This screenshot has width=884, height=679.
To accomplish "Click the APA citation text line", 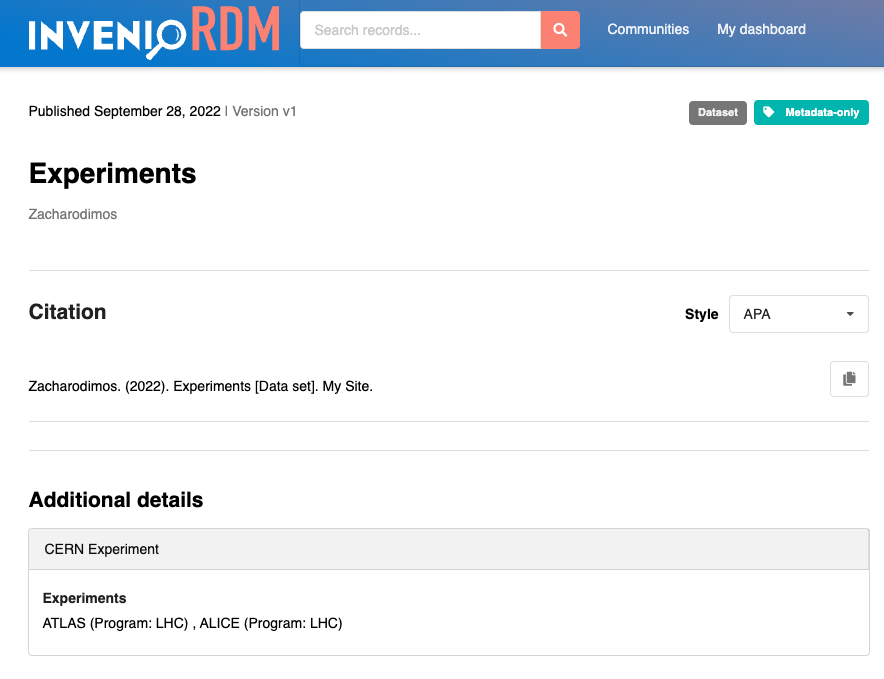I will [200, 386].
